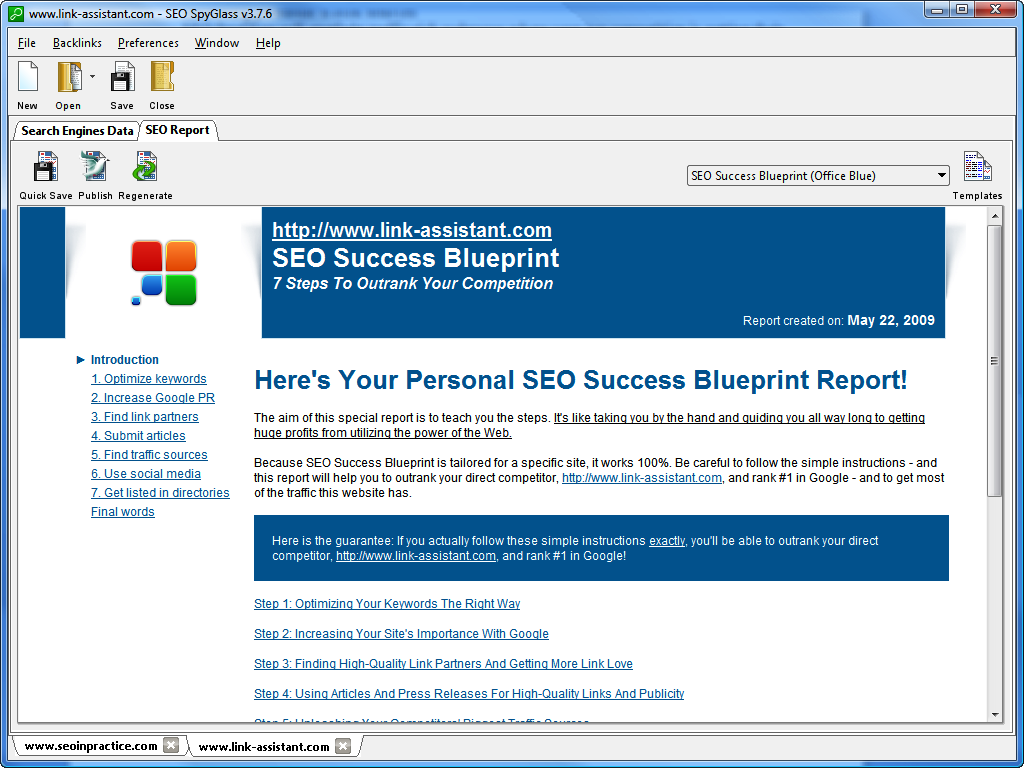Jump to '7. Get listed in directories' section
The height and width of the screenshot is (768, 1024).
coord(161,492)
